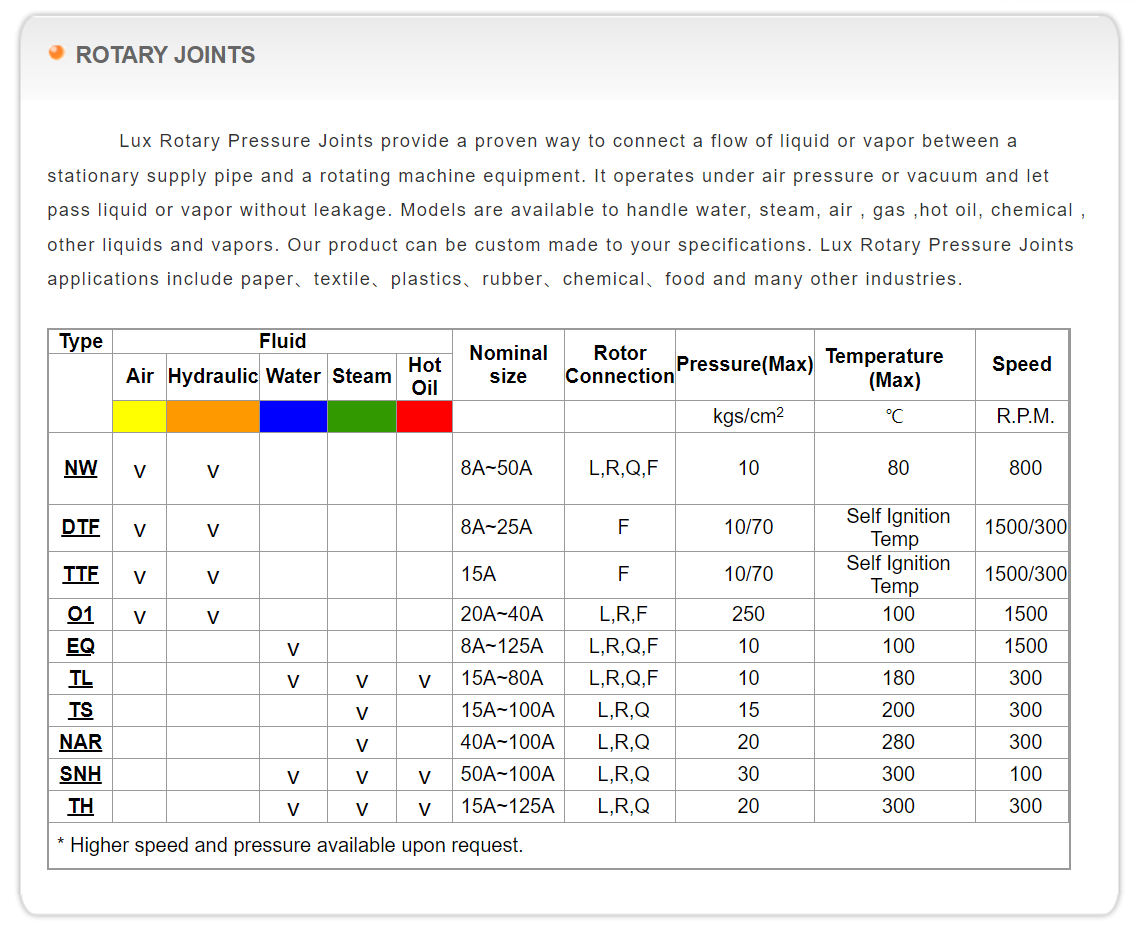
Task: Visit the SNH type link
Action: click(80, 774)
